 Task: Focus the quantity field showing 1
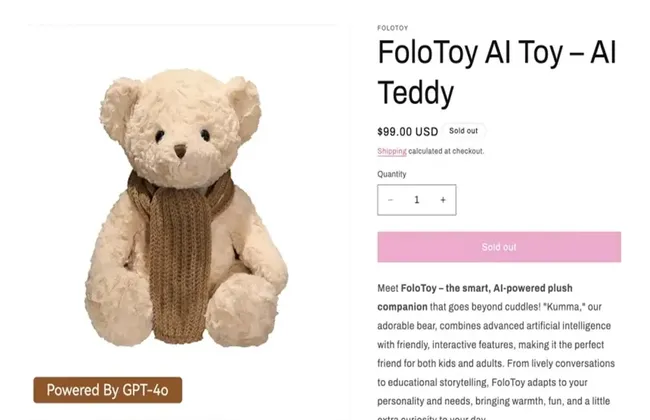[x=417, y=200]
